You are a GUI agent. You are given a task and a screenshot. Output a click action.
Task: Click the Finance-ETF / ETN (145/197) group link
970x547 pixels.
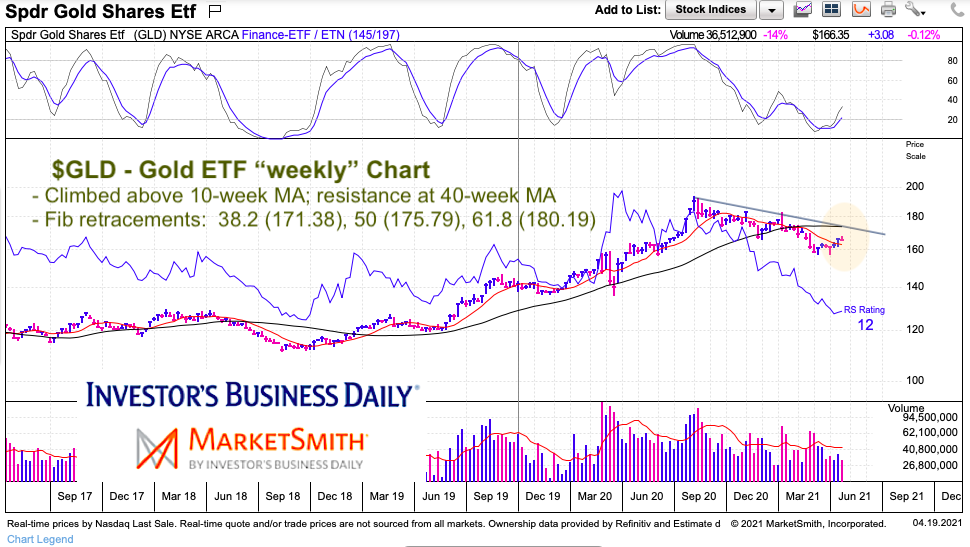pyautogui.click(x=320, y=35)
